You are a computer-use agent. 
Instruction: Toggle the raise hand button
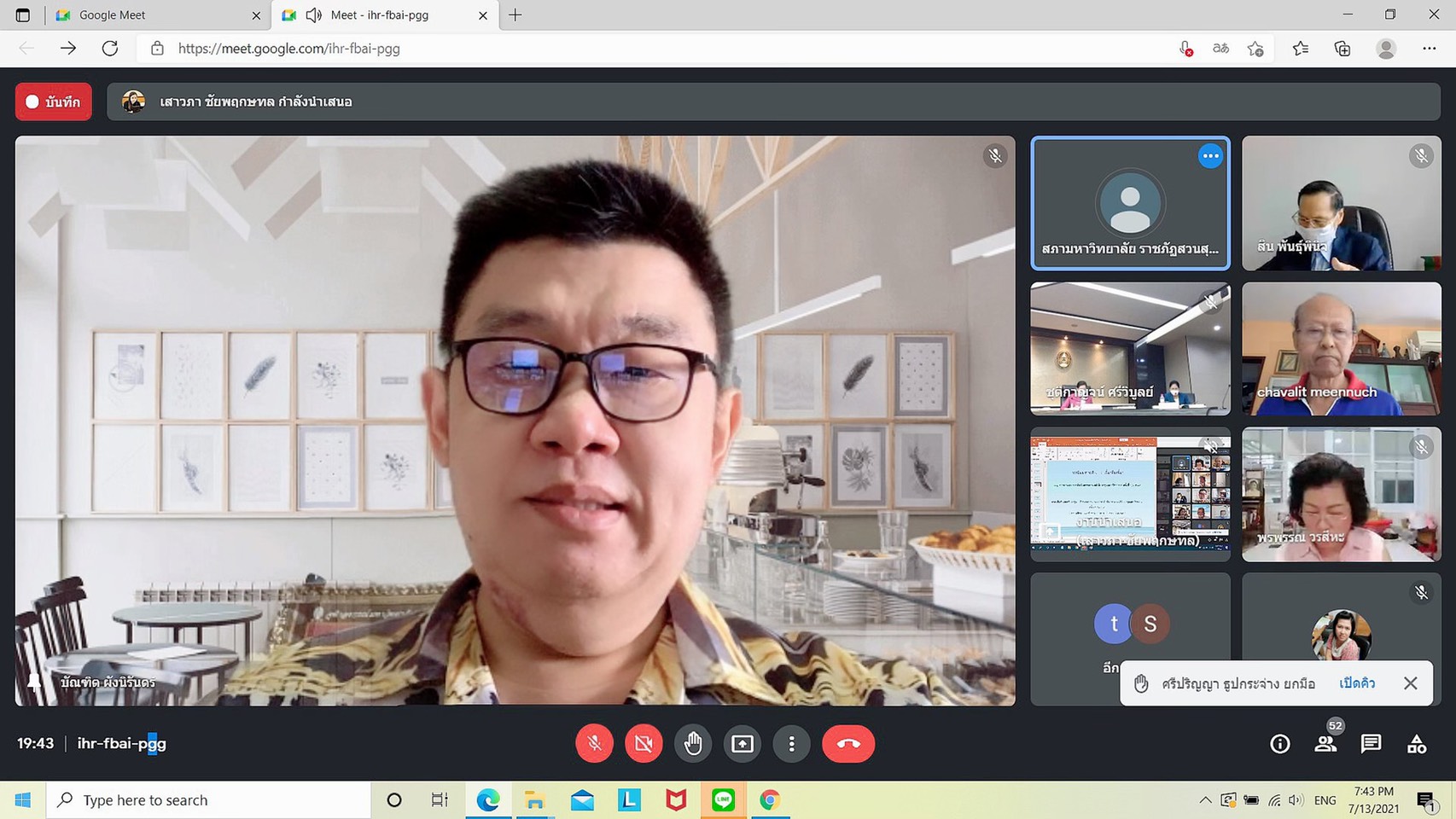pos(693,744)
